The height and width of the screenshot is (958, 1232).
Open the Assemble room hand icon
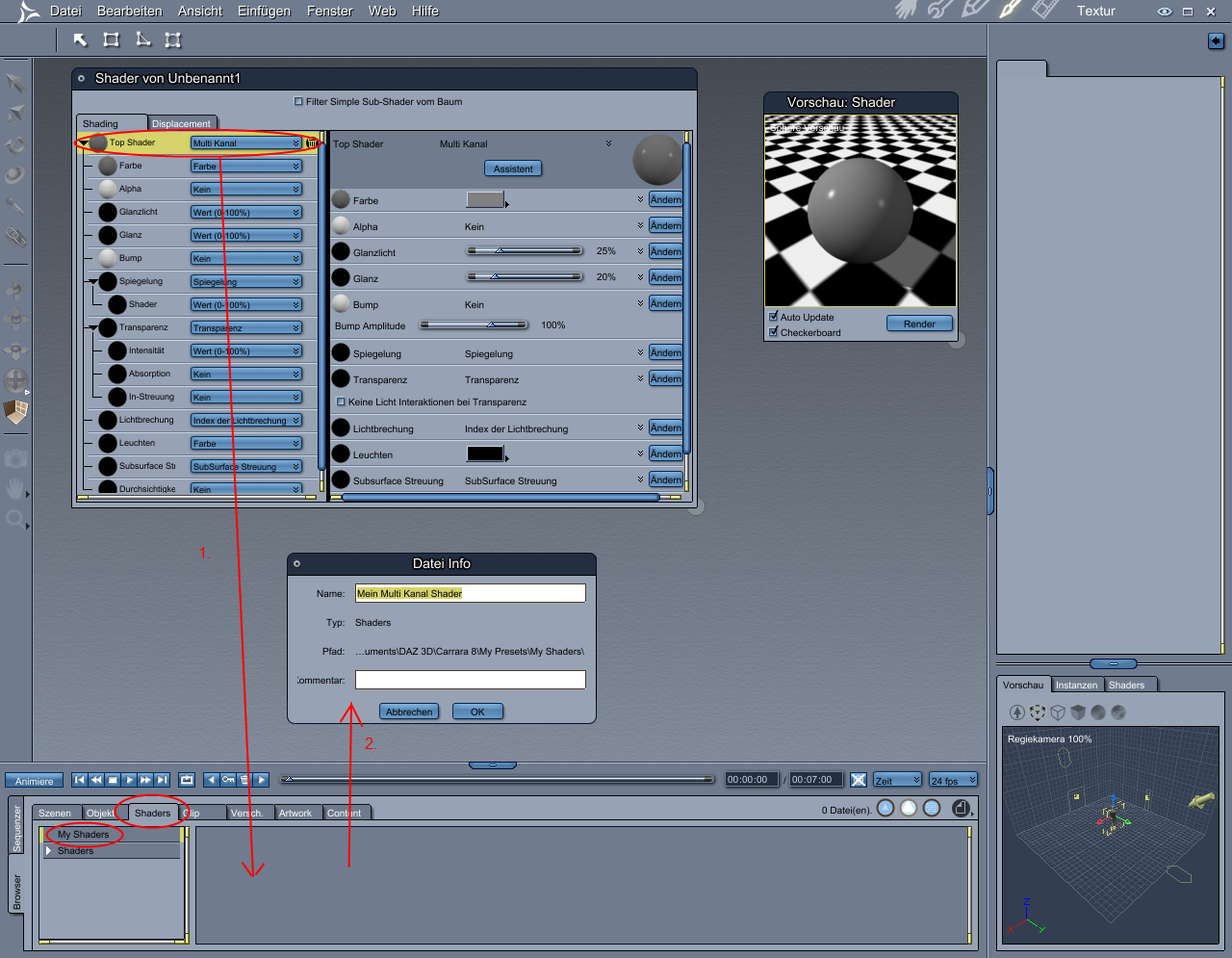click(905, 10)
